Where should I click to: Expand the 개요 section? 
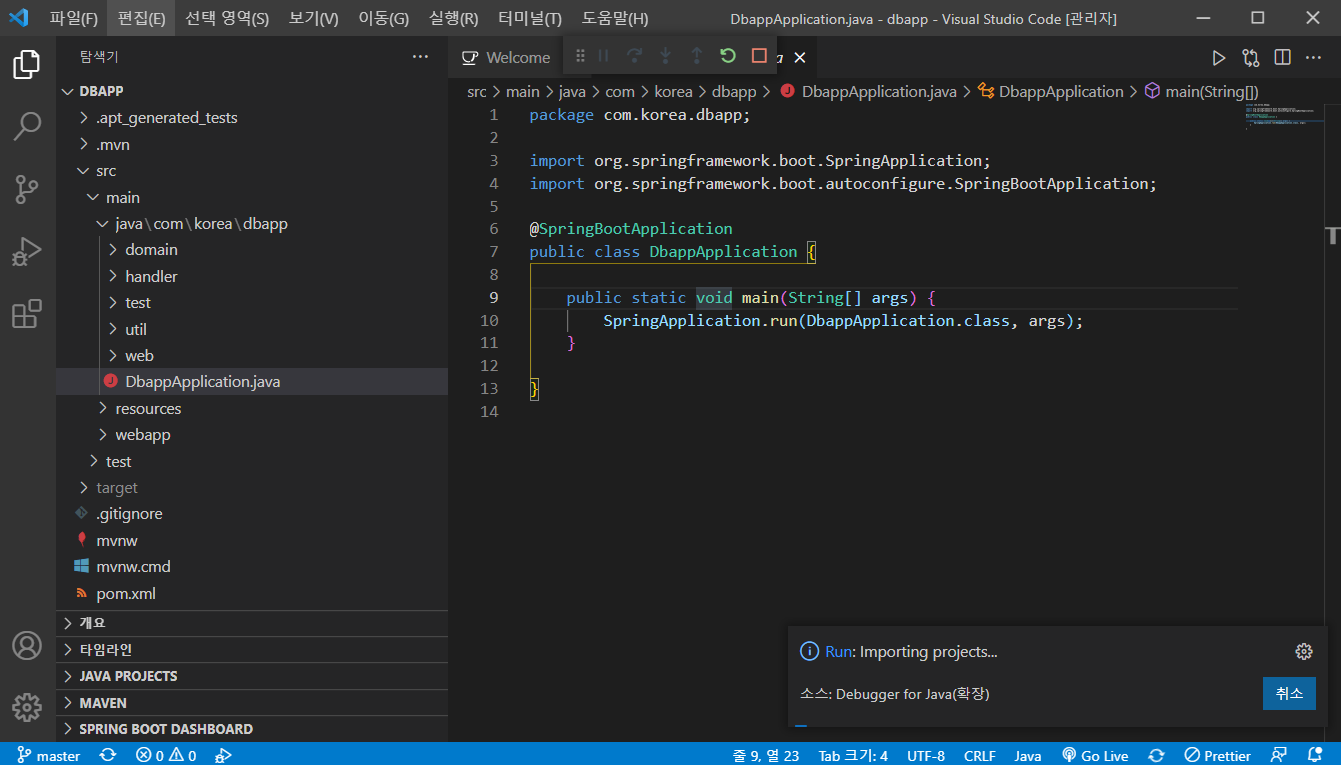tap(252, 623)
